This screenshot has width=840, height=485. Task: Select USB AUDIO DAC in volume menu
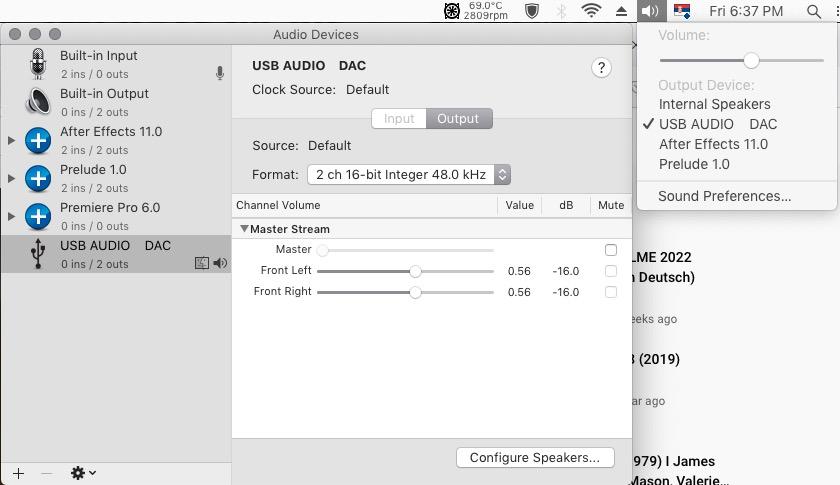click(718, 124)
